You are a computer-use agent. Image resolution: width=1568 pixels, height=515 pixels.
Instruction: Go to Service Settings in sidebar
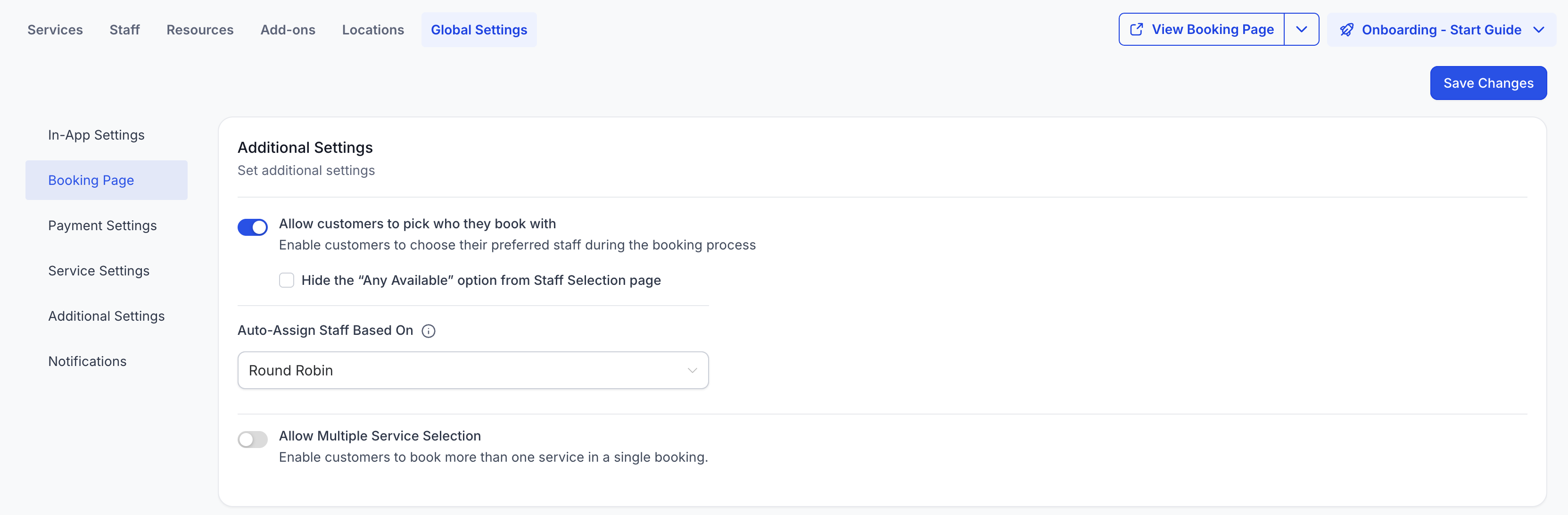click(x=99, y=271)
